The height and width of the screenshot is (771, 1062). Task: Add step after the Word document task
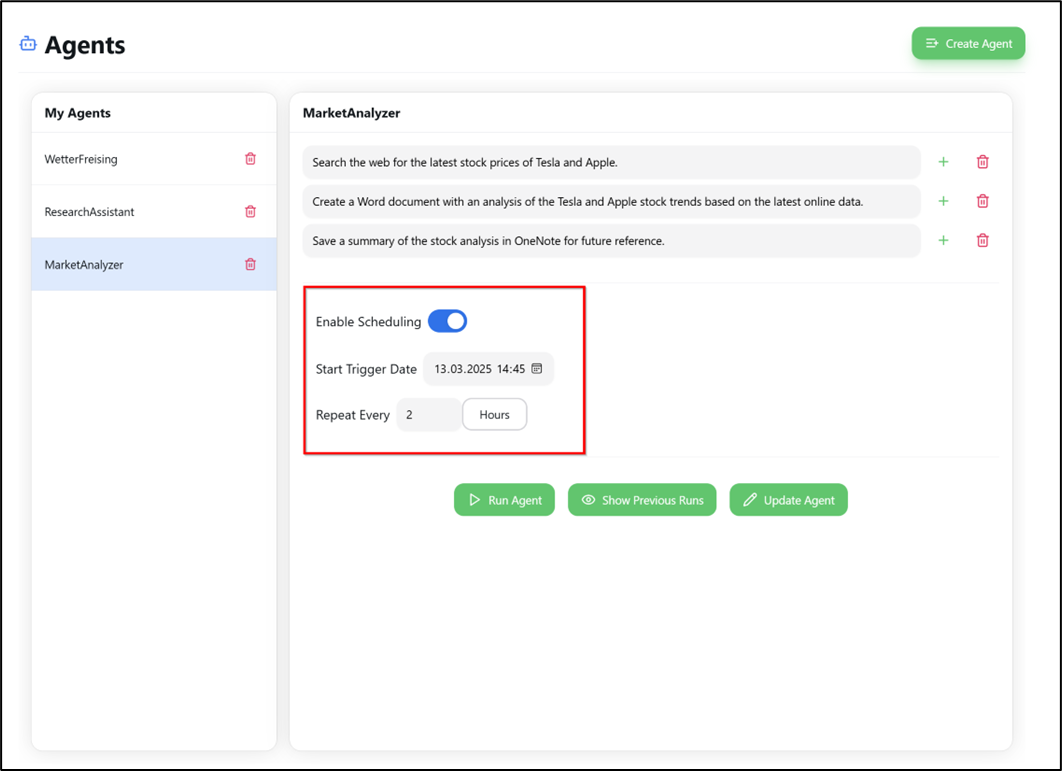coord(943,201)
